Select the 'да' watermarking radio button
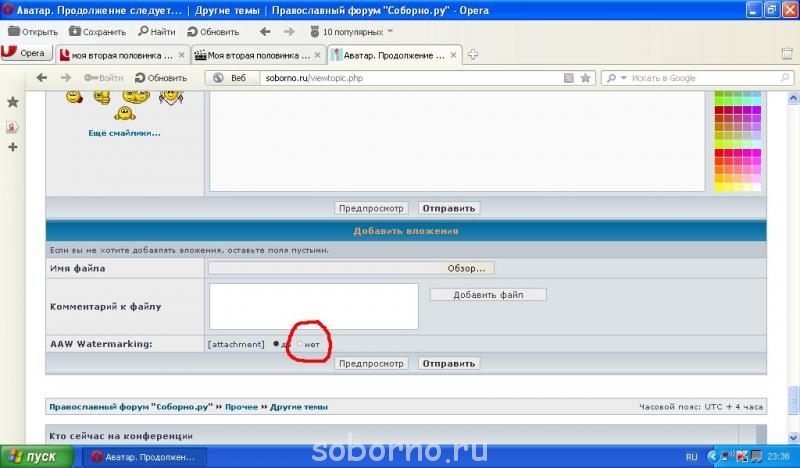 (276, 344)
